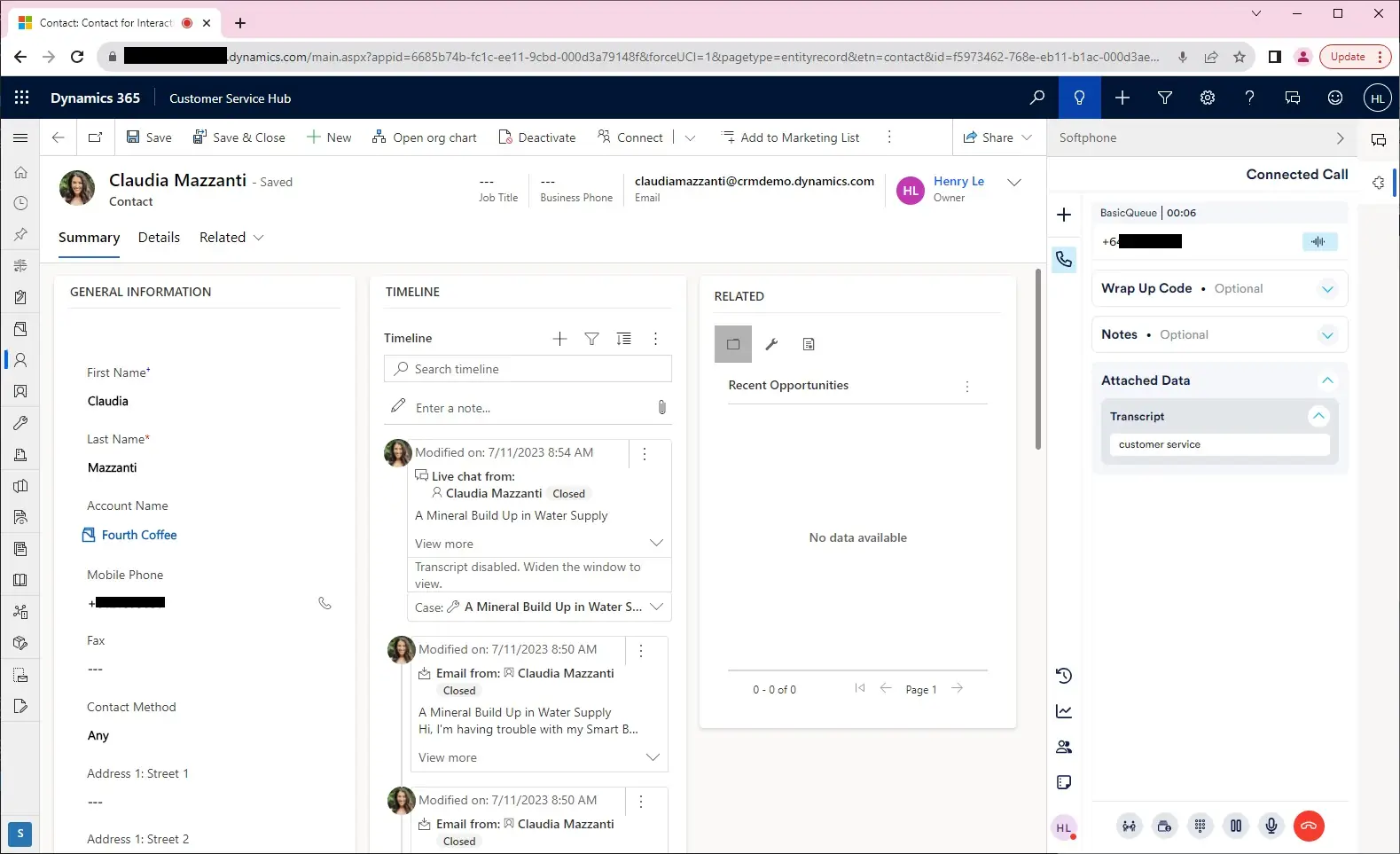The height and width of the screenshot is (854, 1400).
Task: Click the attachment paperclip in the note field
Action: tap(661, 408)
